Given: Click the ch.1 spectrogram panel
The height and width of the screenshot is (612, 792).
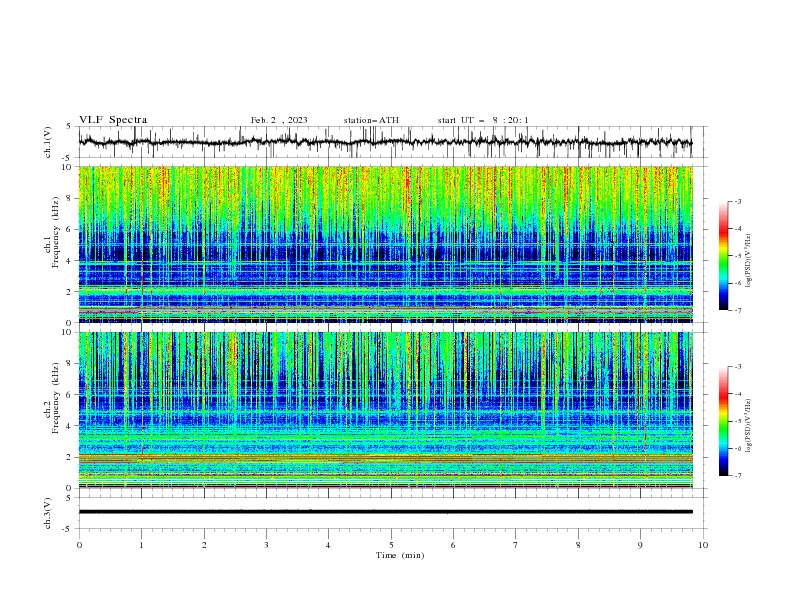Looking at the screenshot, I should (x=385, y=244).
